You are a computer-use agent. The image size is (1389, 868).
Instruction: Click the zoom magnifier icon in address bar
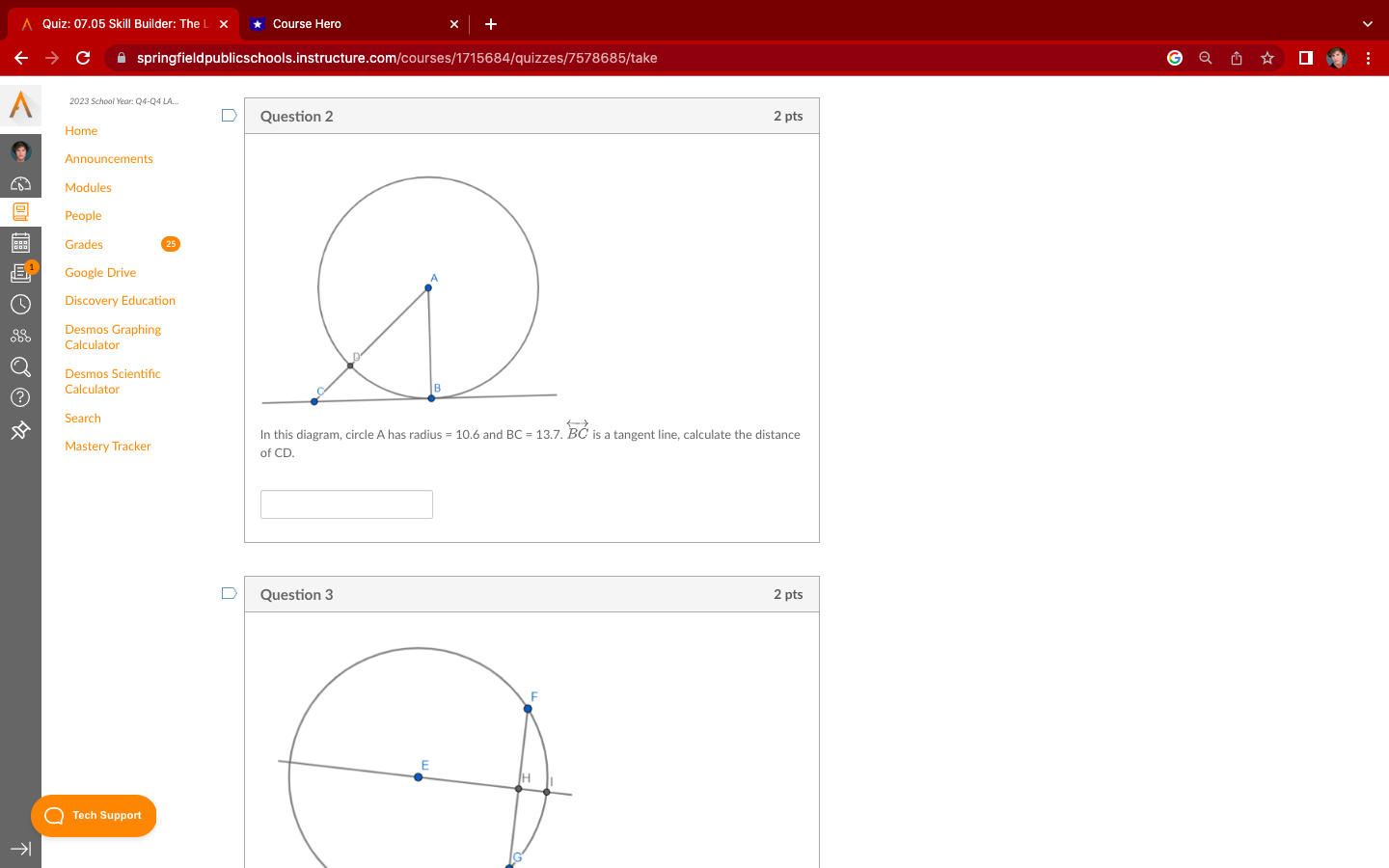[x=1206, y=58]
